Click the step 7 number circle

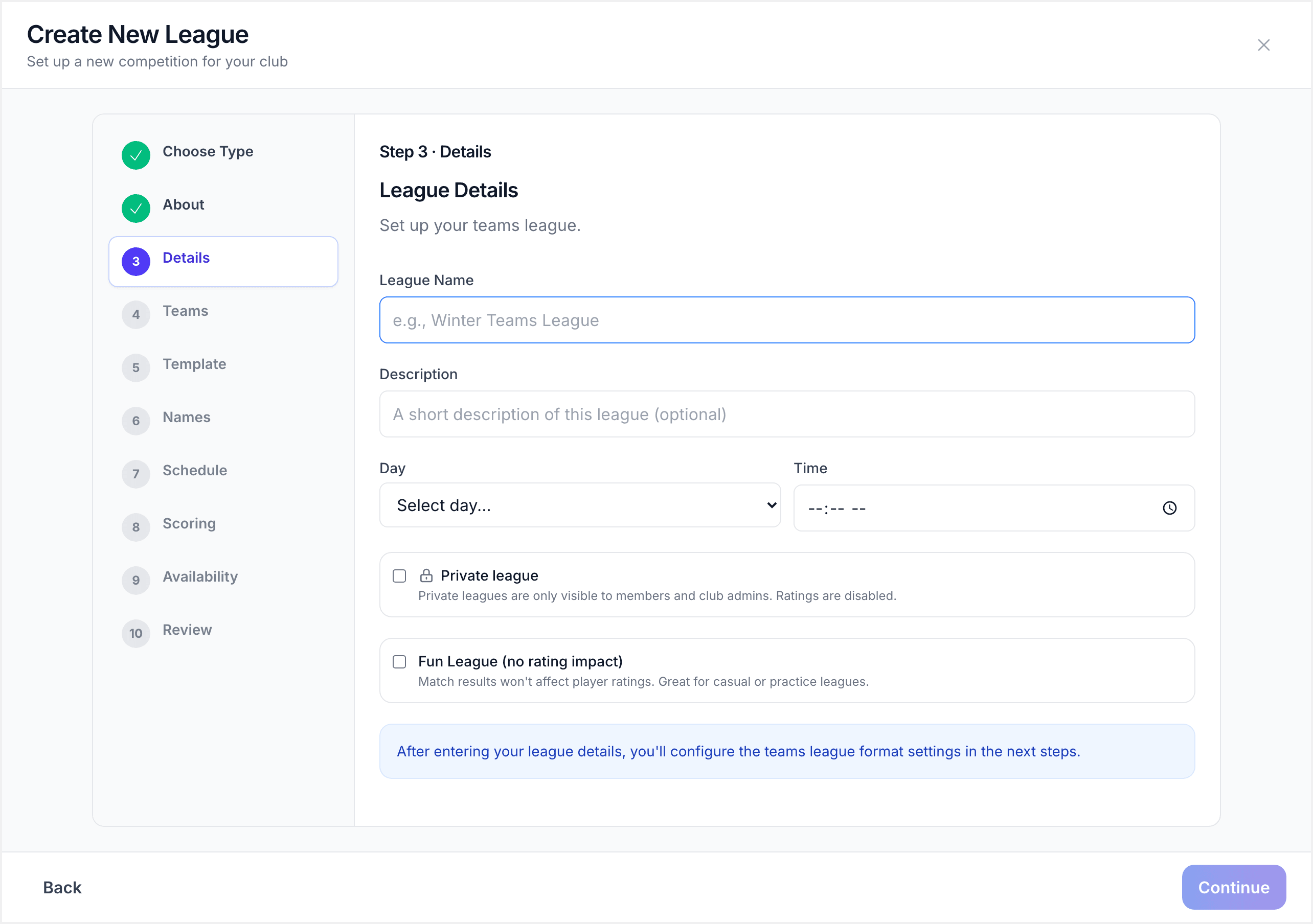click(135, 474)
